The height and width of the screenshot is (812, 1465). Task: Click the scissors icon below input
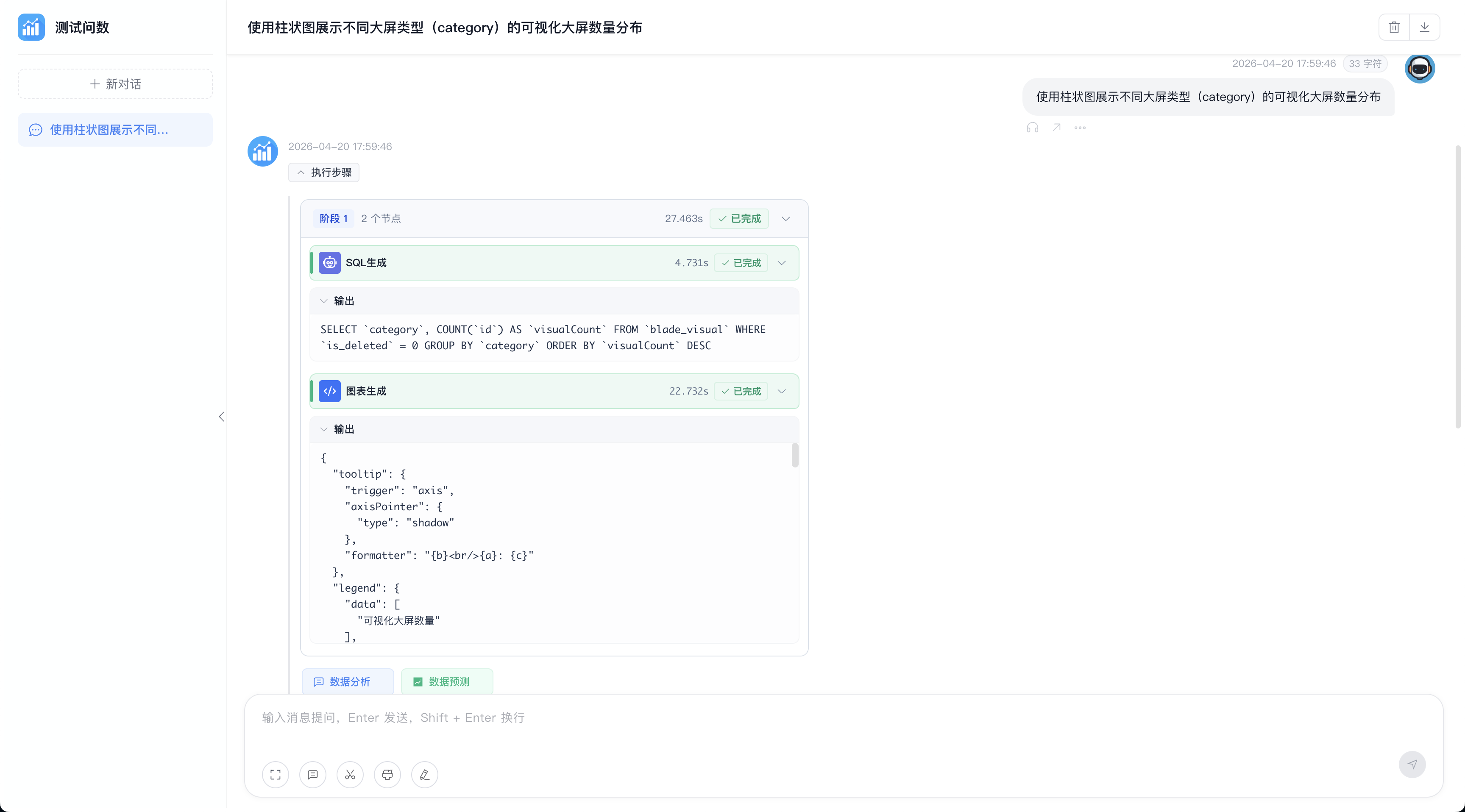click(x=350, y=774)
